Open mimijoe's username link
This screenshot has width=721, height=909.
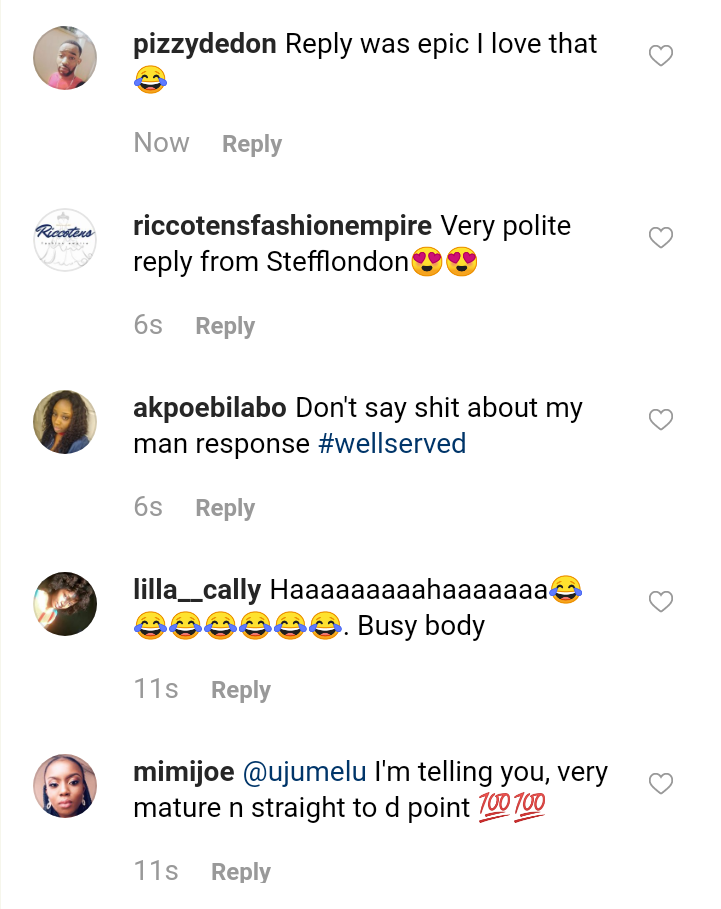pos(183,773)
